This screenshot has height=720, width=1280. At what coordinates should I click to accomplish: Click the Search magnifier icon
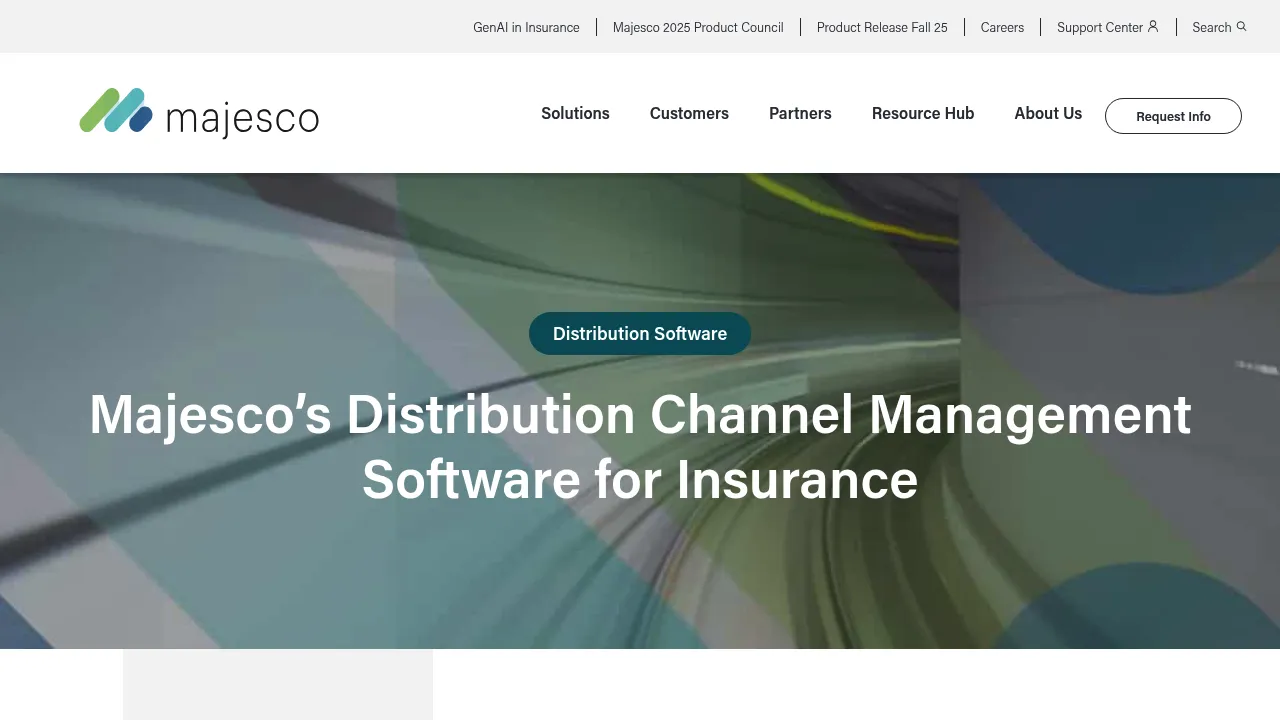pyautogui.click(x=1242, y=27)
